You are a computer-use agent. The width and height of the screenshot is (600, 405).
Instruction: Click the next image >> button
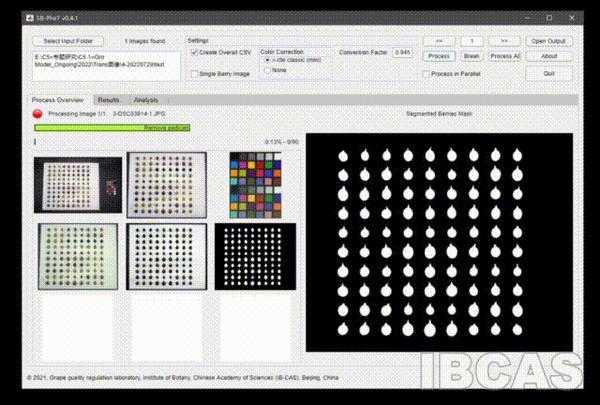point(504,41)
